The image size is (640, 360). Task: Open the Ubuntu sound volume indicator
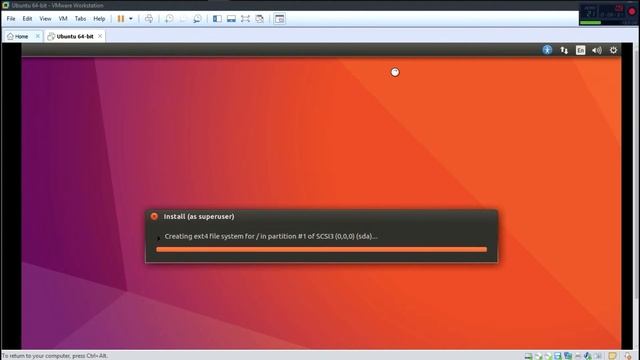pos(597,50)
